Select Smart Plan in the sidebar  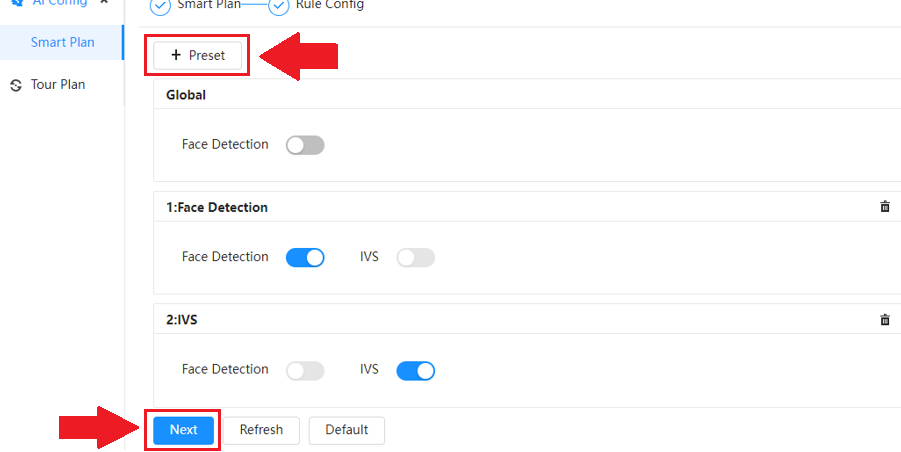pos(62,43)
